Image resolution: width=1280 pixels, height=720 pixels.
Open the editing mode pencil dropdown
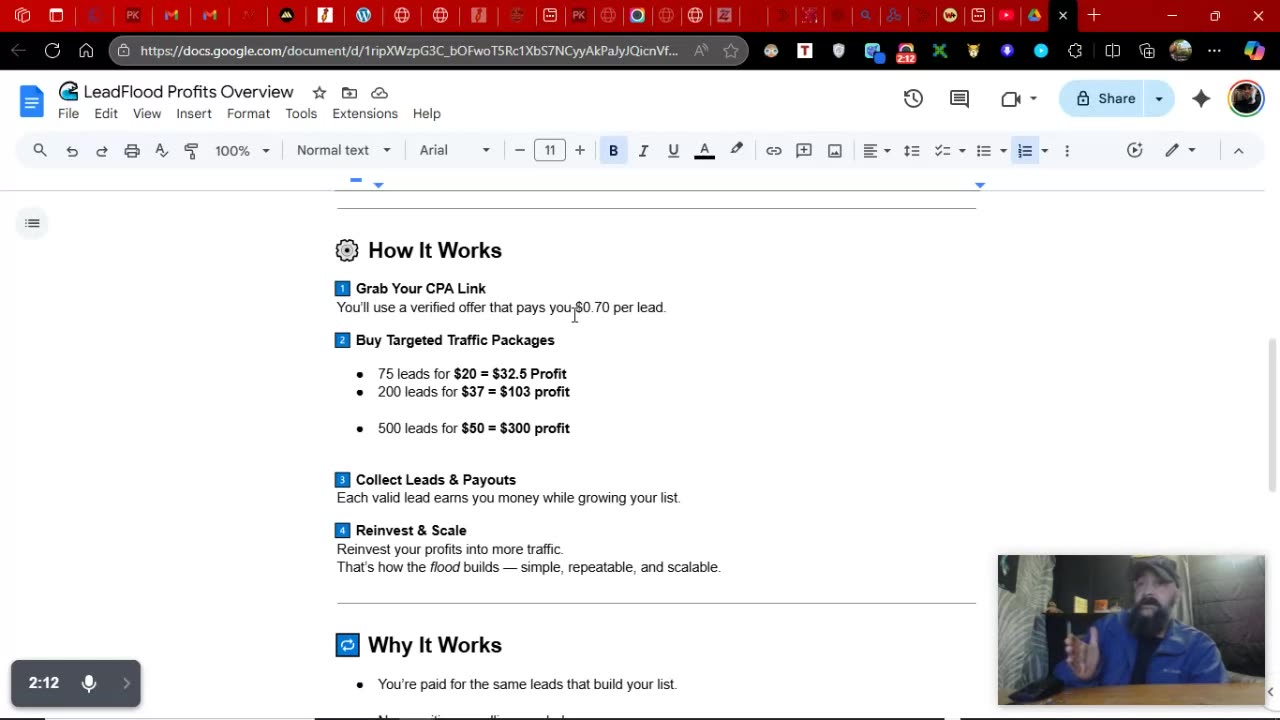(x=1181, y=151)
